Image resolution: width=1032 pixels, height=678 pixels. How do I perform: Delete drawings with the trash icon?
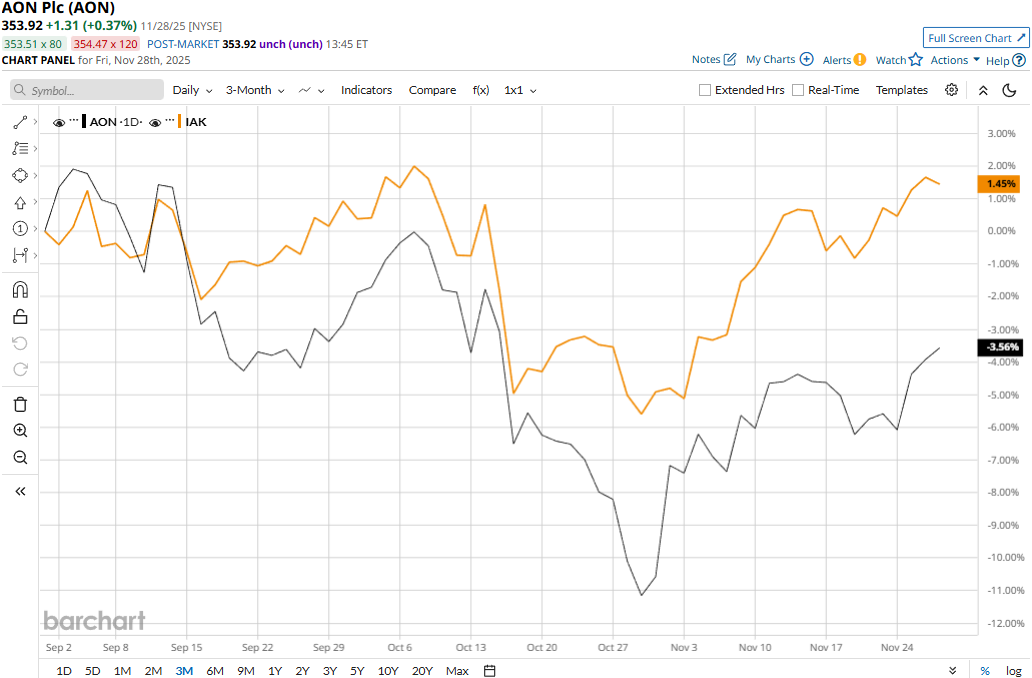20,404
